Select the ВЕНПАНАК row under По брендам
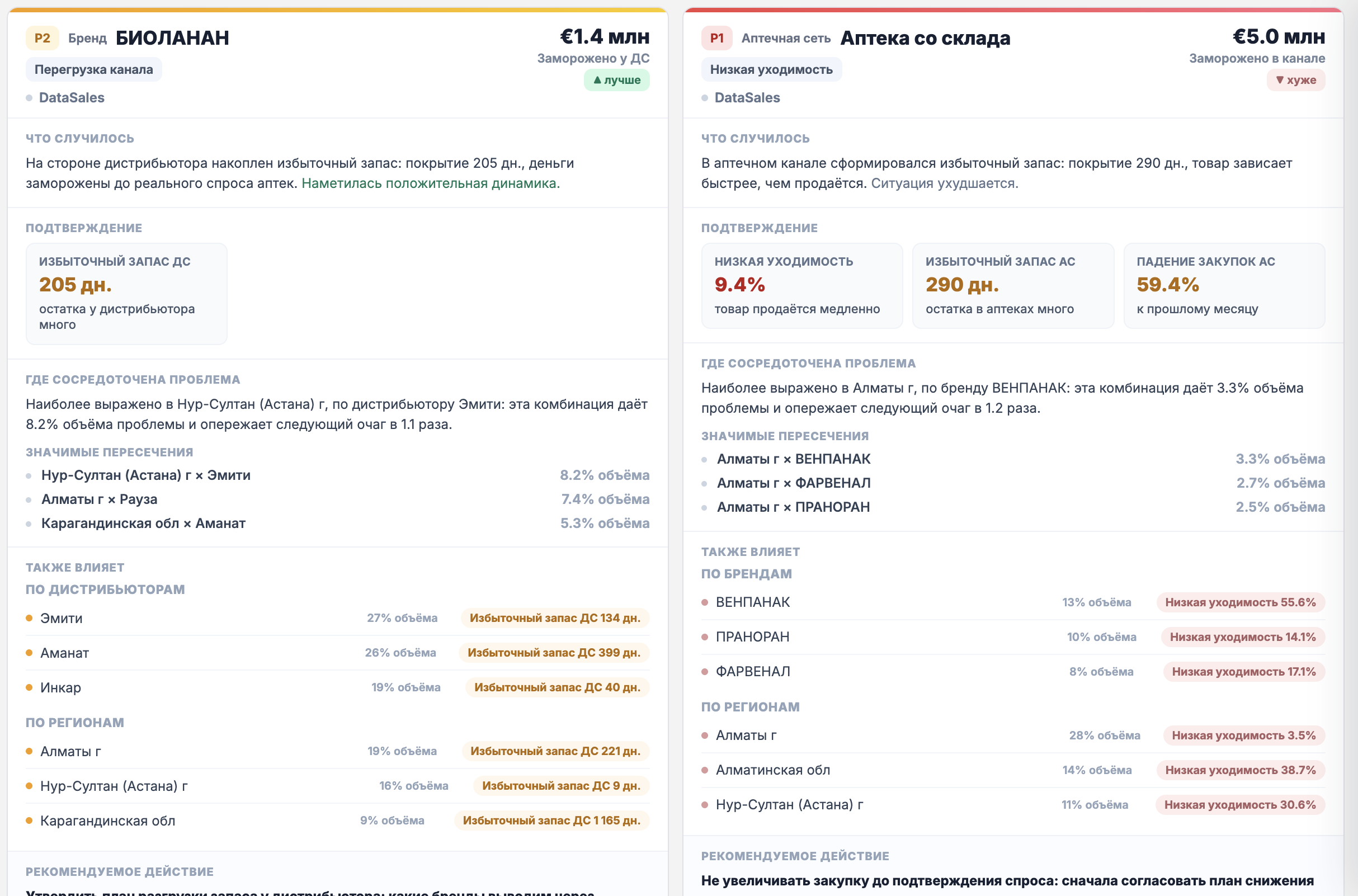Image resolution: width=1358 pixels, height=896 pixels. point(1013,602)
